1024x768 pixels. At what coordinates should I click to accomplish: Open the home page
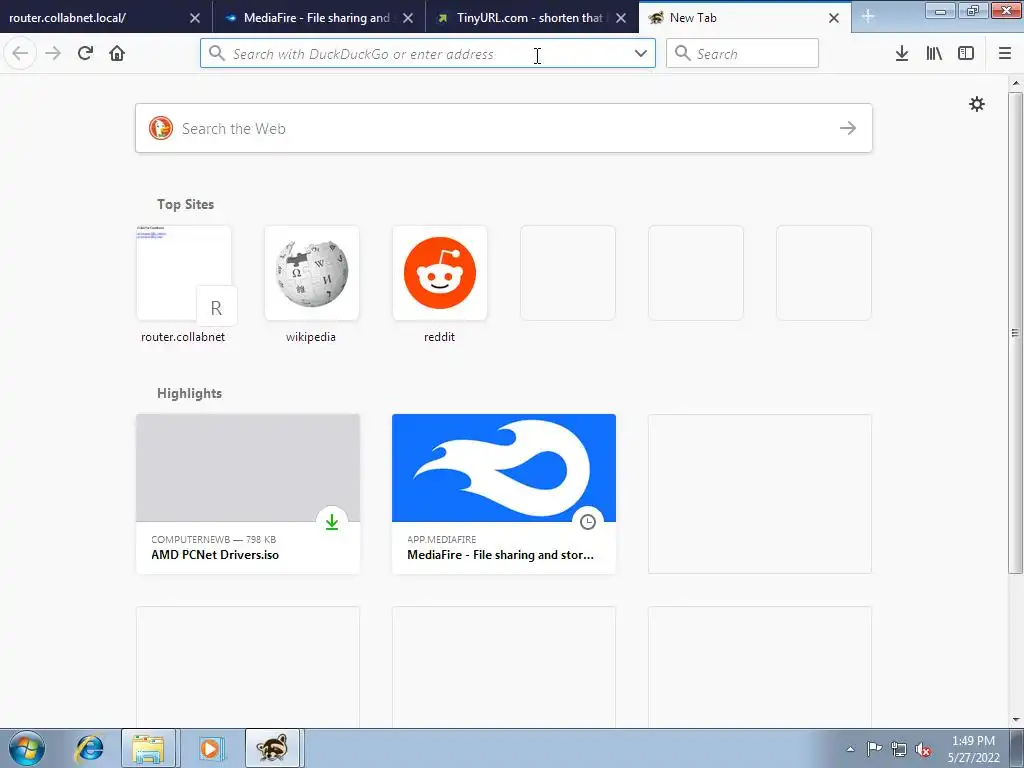pyautogui.click(x=117, y=54)
